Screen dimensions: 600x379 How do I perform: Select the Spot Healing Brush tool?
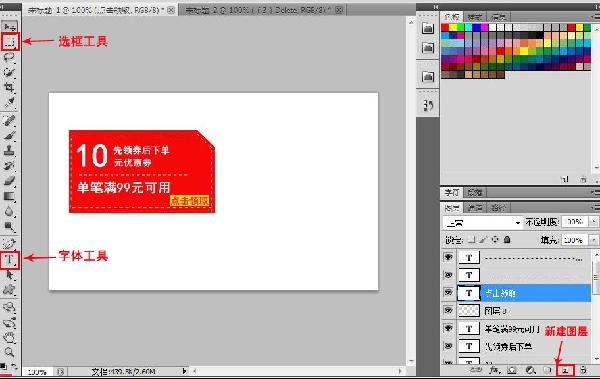coord(9,120)
